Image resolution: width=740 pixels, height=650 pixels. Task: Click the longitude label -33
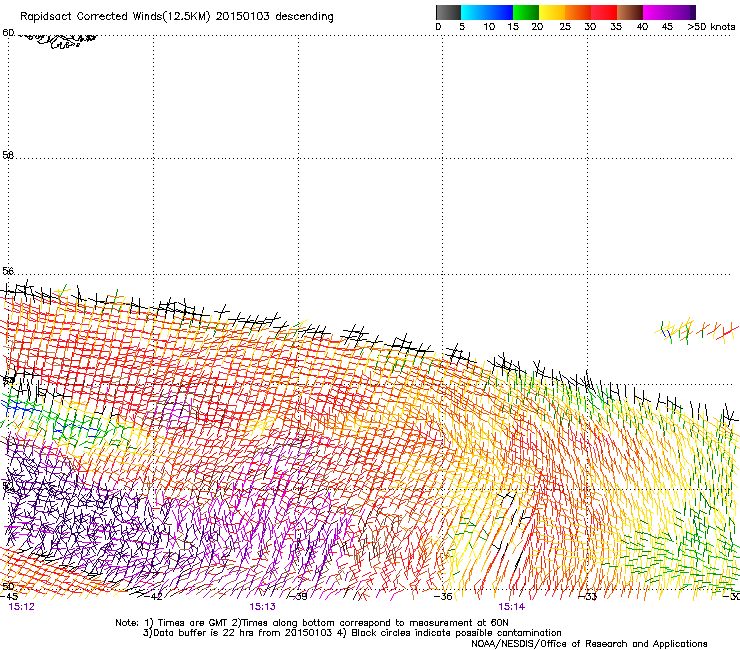pyautogui.click(x=589, y=597)
